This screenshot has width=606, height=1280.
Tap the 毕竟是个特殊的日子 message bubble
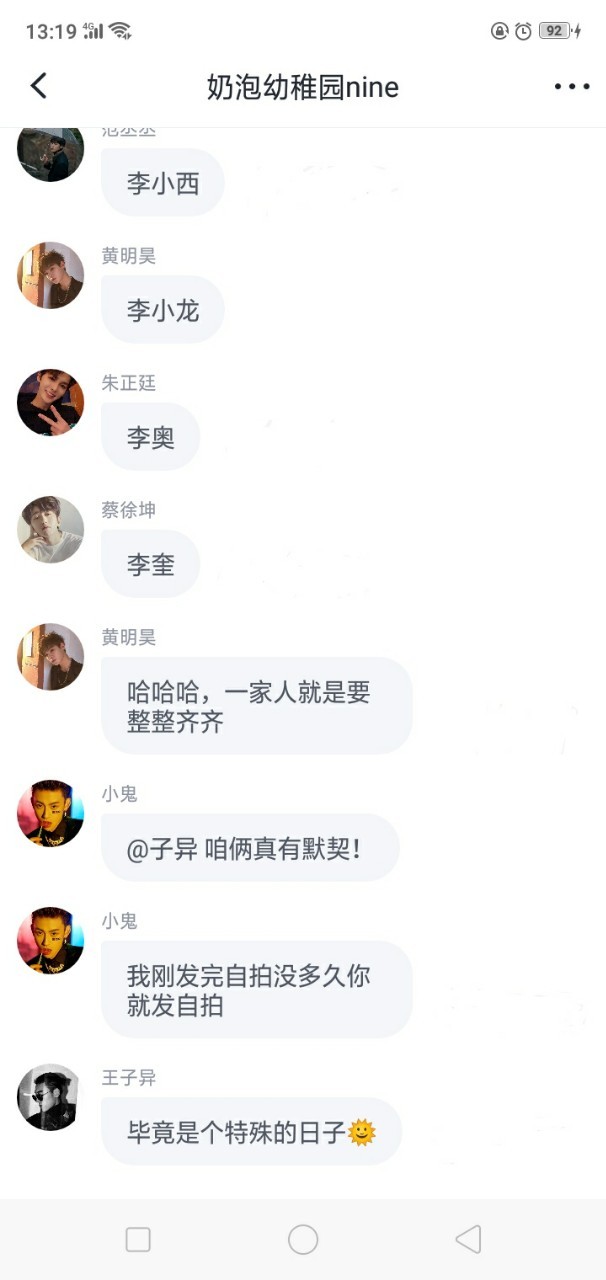pyautogui.click(x=252, y=1131)
